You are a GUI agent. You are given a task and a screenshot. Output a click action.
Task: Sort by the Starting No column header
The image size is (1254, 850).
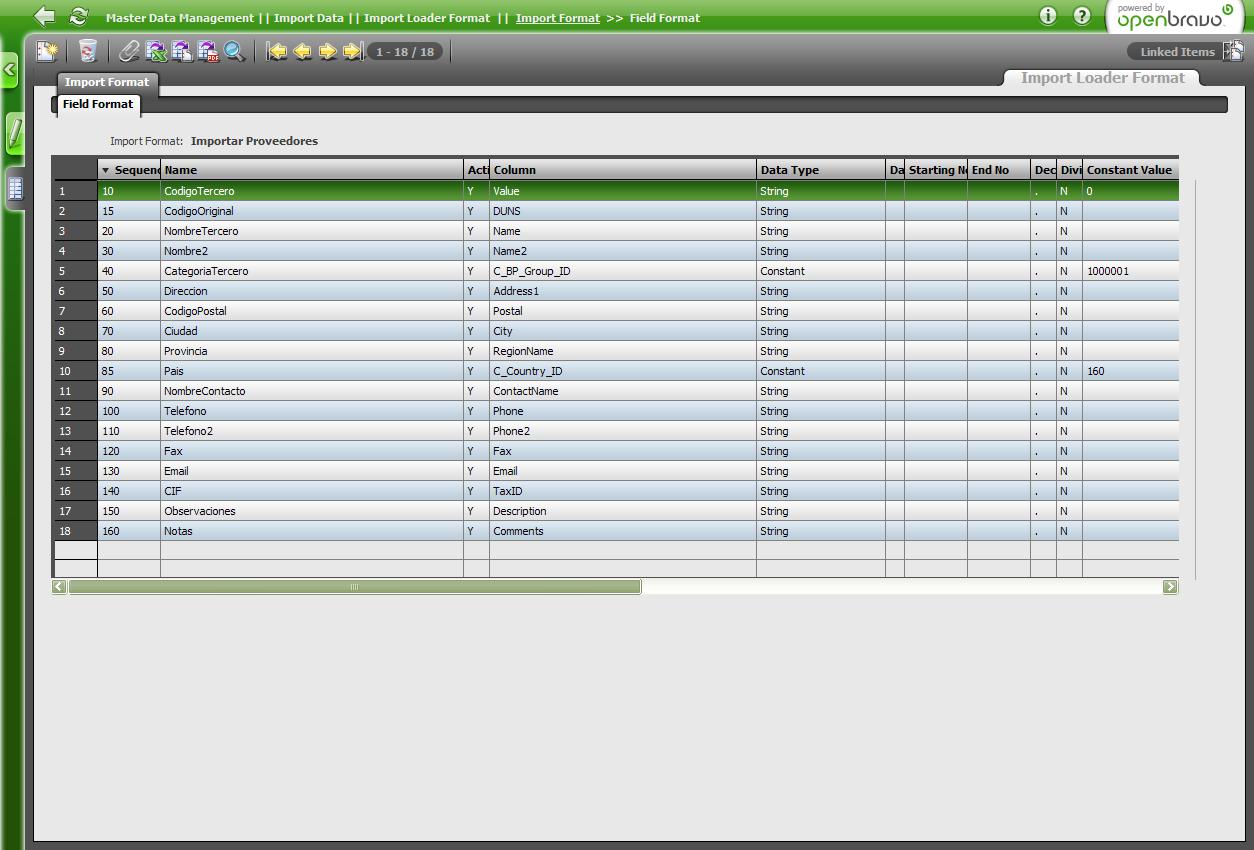pyautogui.click(x=936, y=170)
